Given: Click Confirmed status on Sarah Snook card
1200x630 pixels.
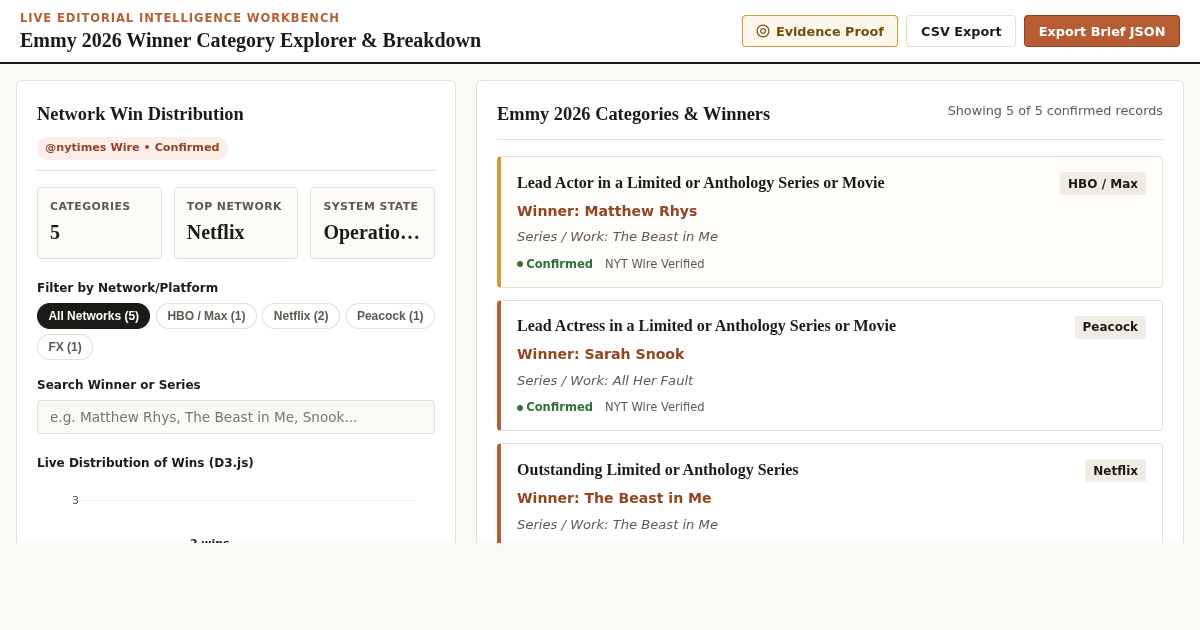Looking at the screenshot, I should coord(555,407).
